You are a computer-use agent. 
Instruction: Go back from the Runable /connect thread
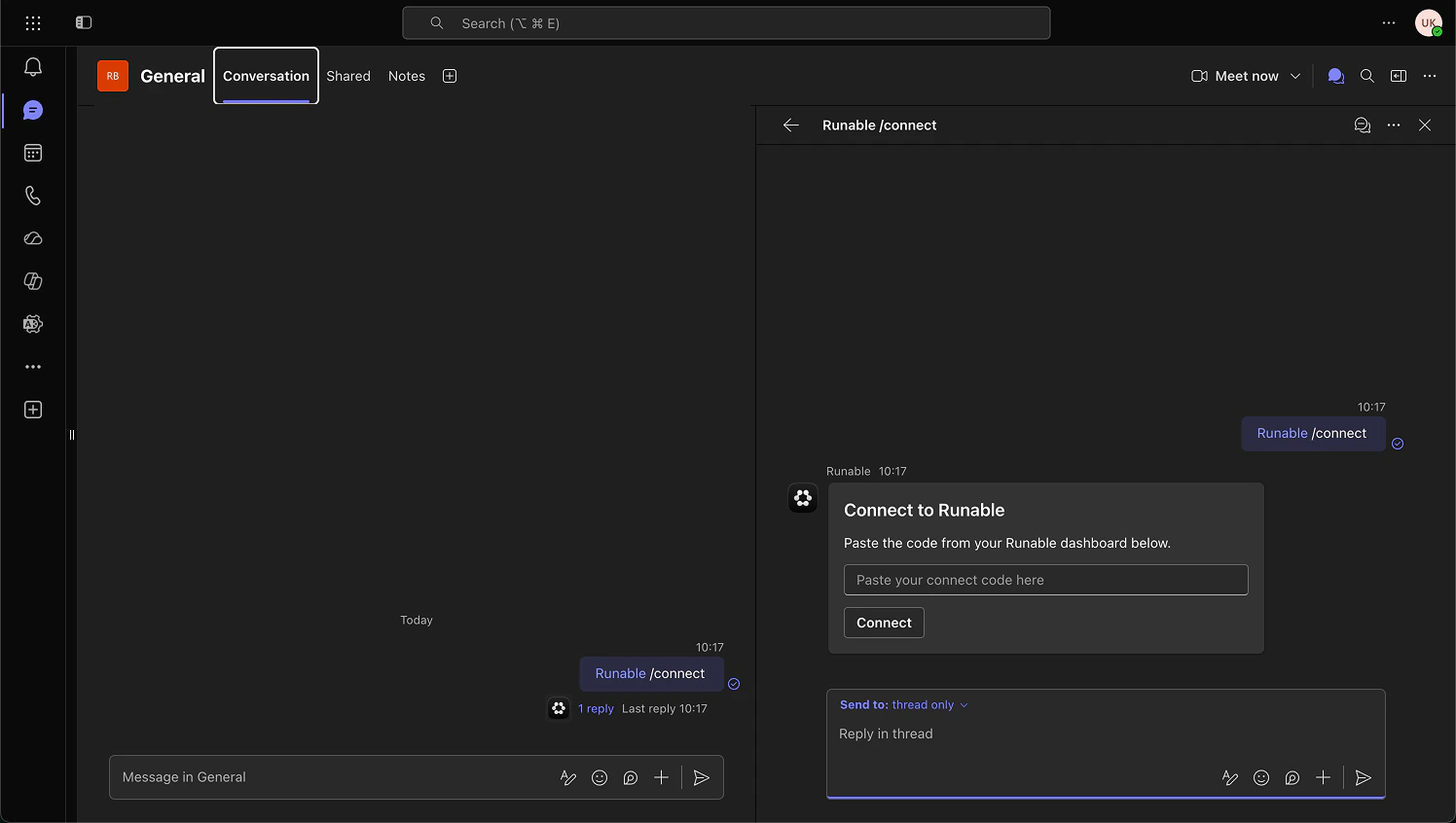tap(791, 125)
